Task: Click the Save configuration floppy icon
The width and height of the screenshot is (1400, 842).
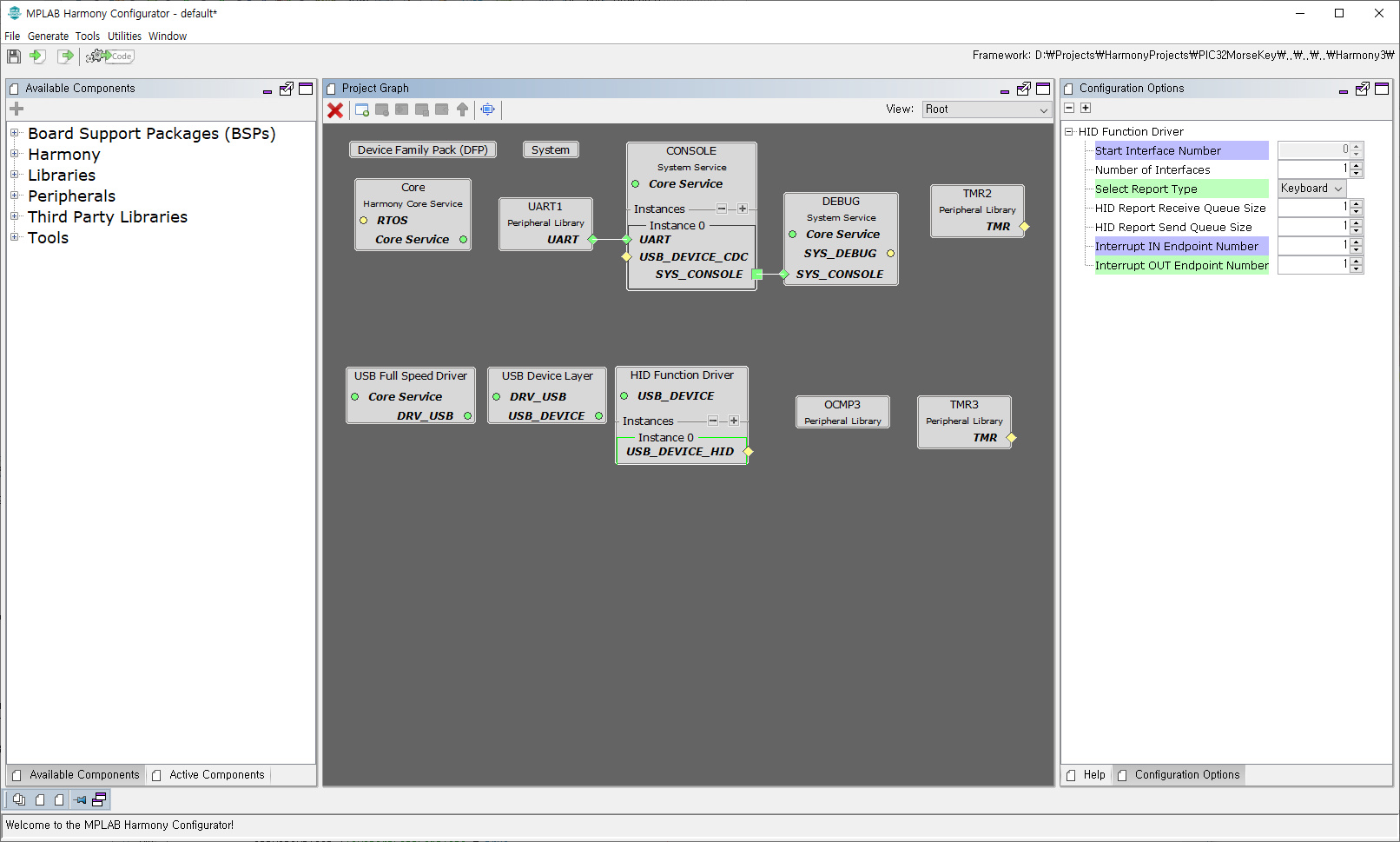Action: click(14, 56)
